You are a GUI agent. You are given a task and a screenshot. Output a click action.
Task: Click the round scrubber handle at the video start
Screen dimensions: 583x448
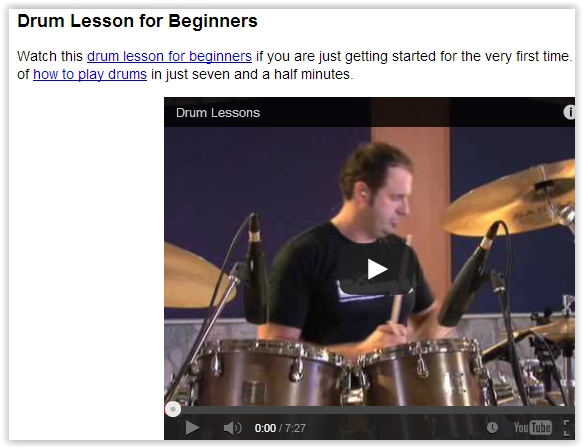(x=173, y=409)
